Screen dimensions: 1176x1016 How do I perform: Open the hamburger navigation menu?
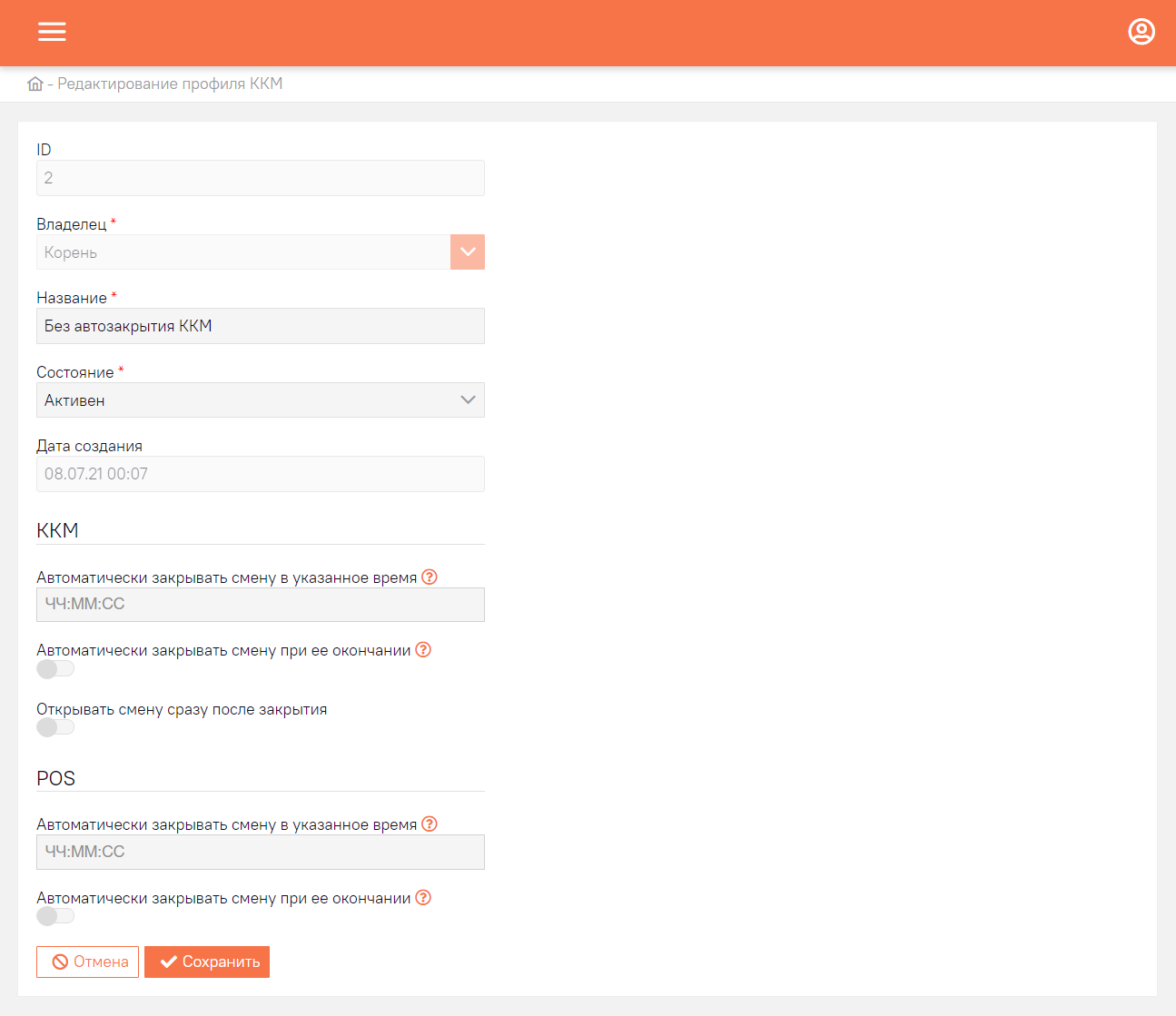coord(52,32)
